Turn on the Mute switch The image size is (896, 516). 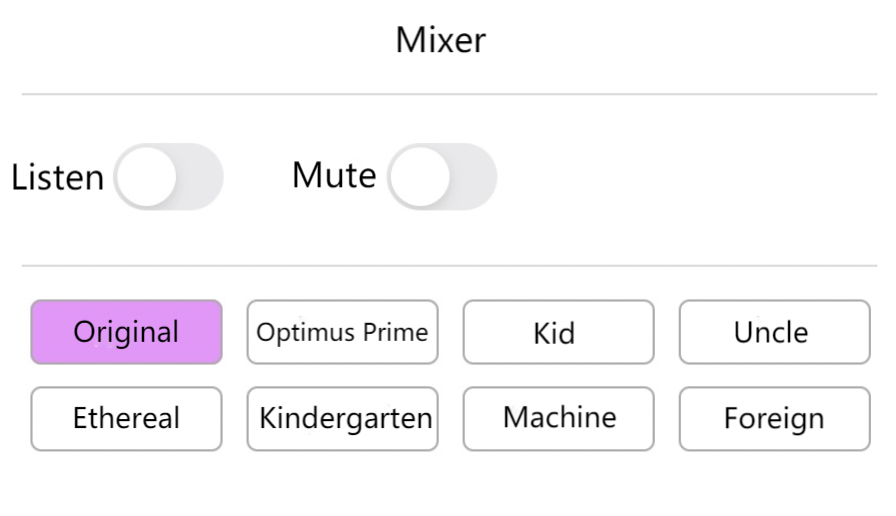click(441, 177)
